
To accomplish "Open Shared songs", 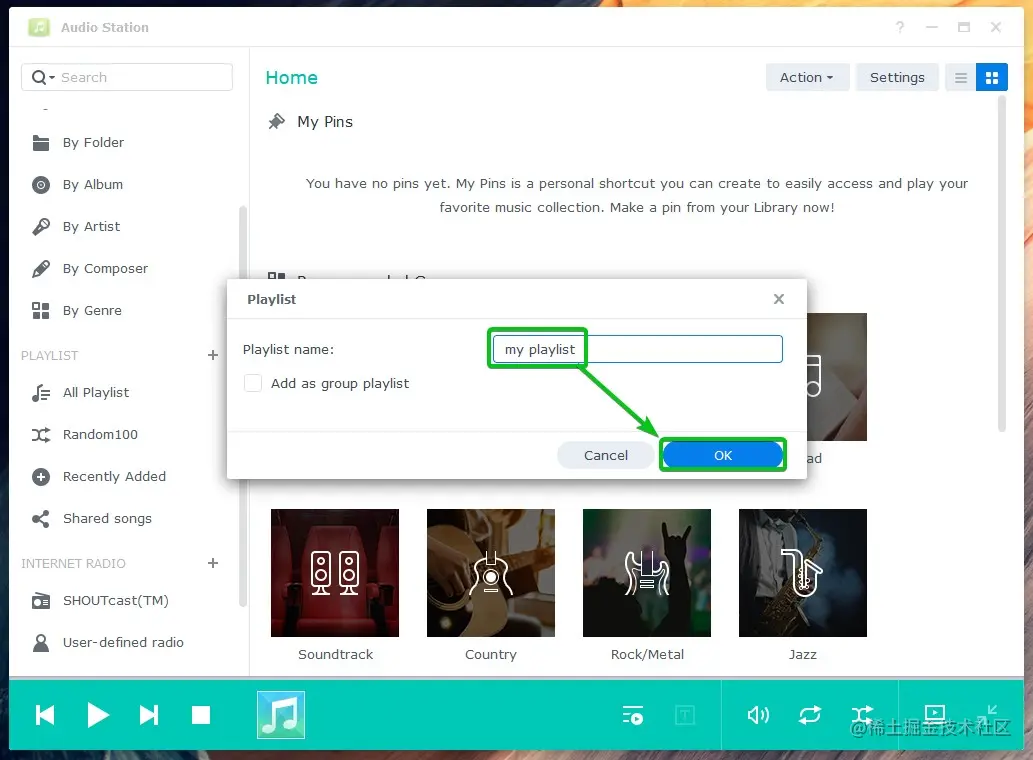I will (107, 519).
